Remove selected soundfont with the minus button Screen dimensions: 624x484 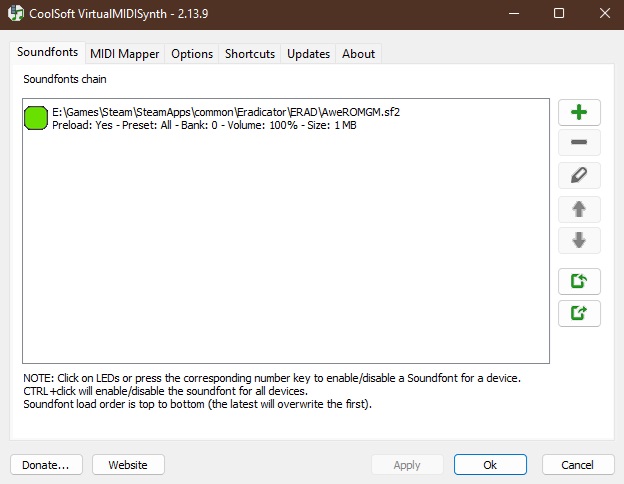click(x=579, y=142)
